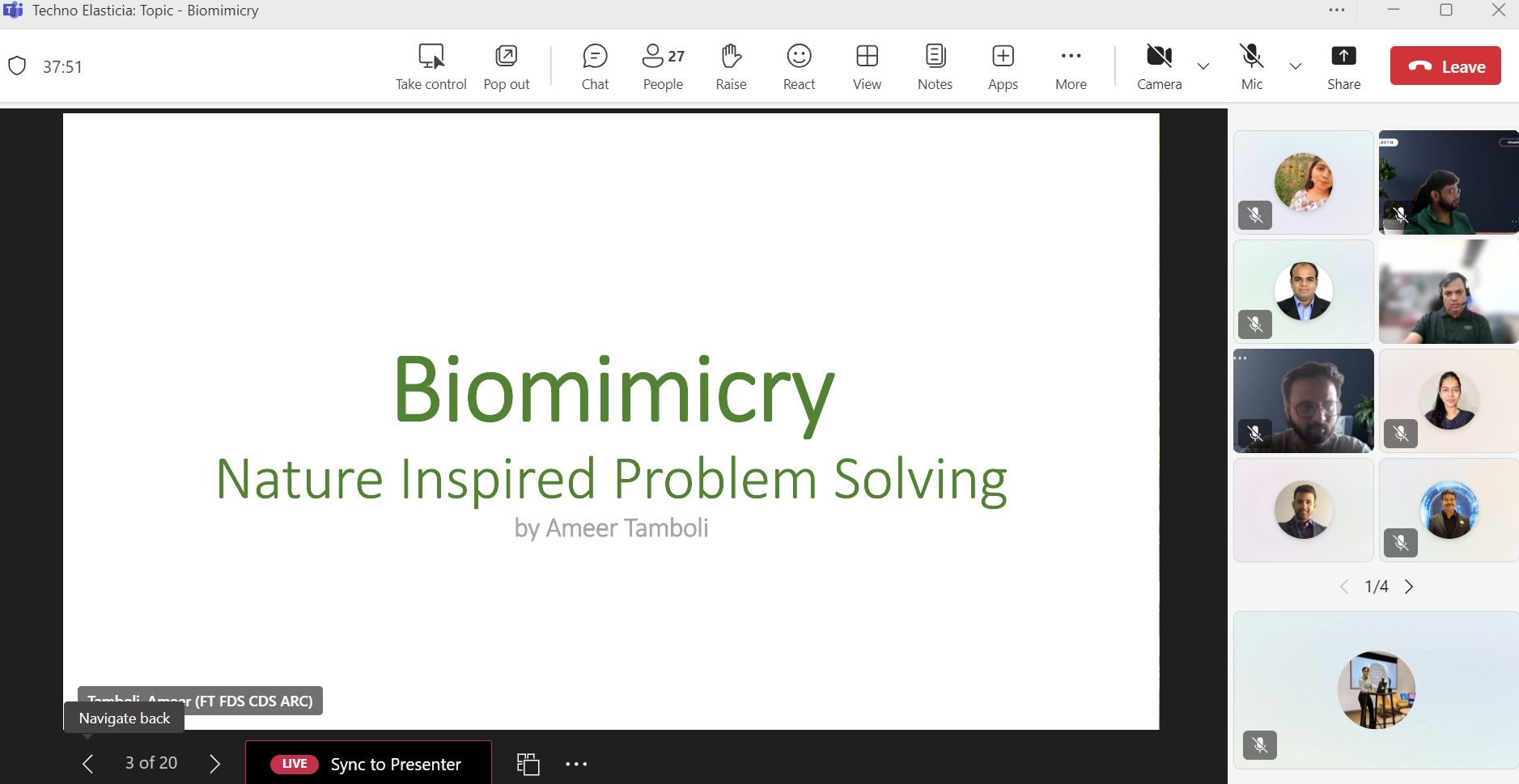Open slide options ellipsis menu

[576, 764]
